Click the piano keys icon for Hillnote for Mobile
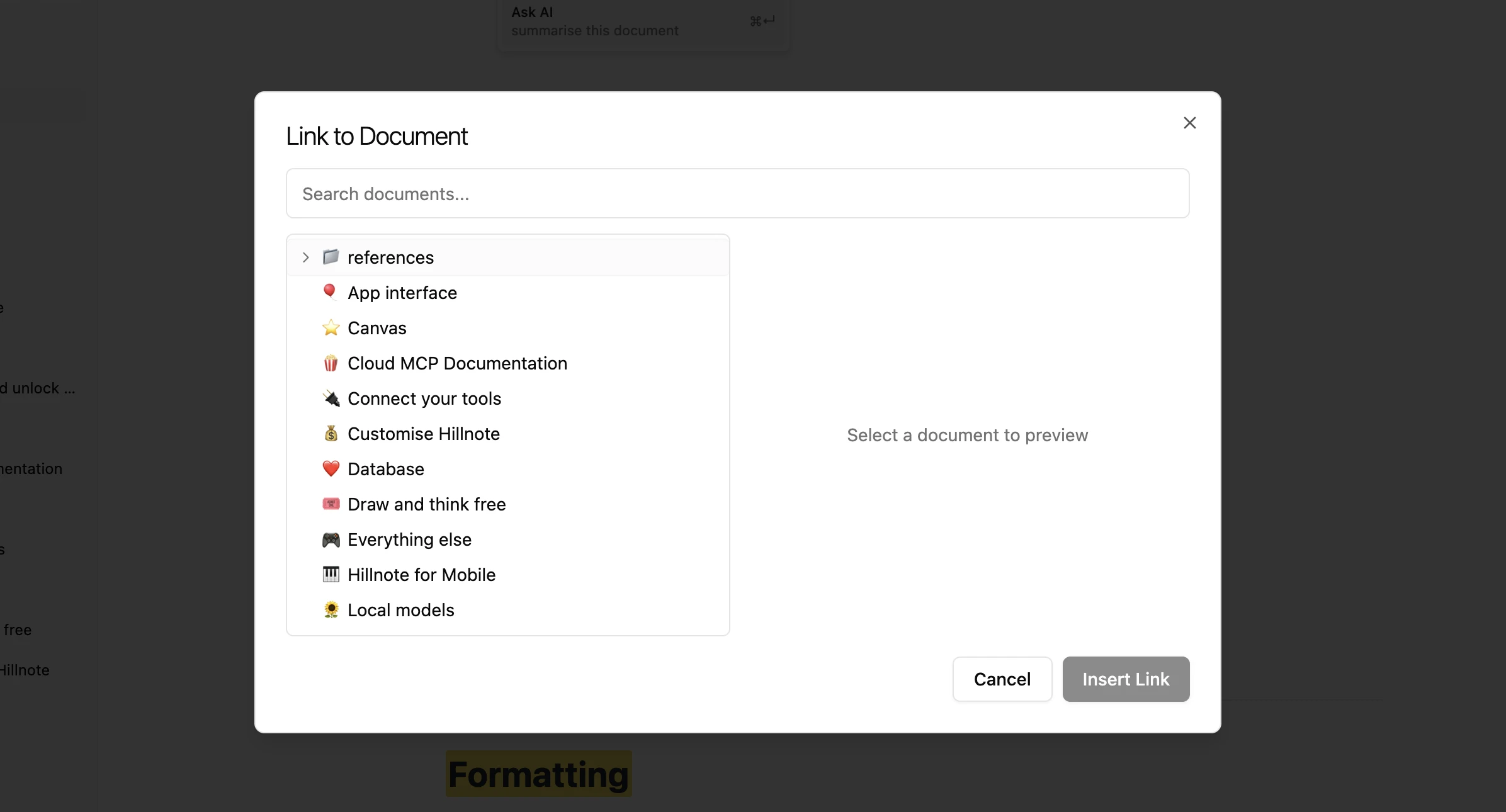This screenshot has width=1506, height=812. pyautogui.click(x=331, y=575)
